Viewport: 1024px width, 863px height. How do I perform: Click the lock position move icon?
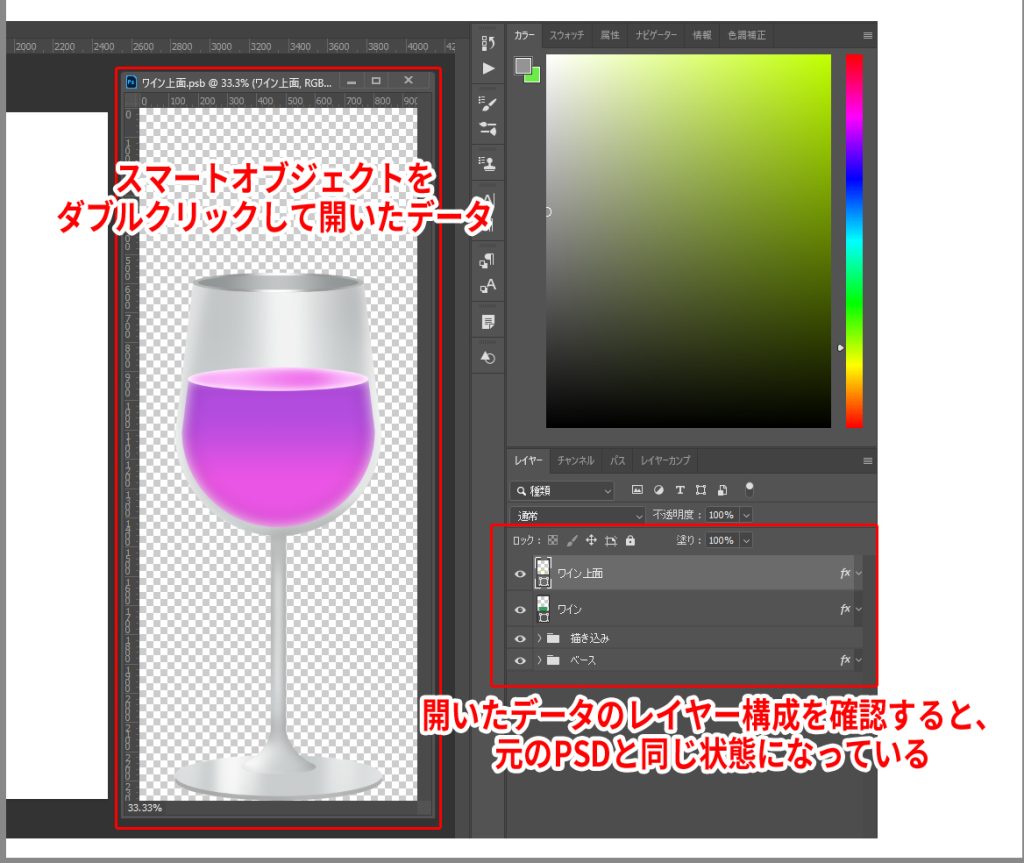(x=591, y=540)
